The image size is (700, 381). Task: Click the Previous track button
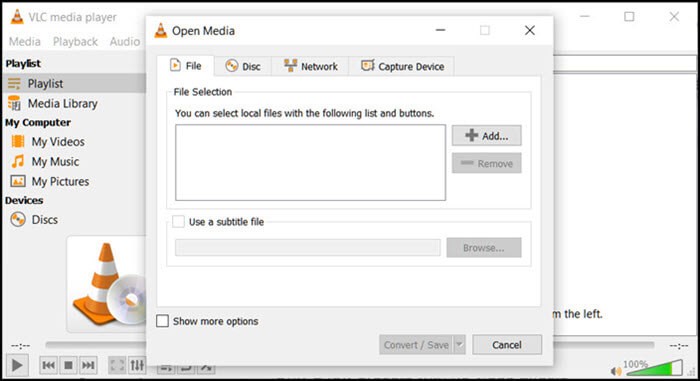[49, 365]
